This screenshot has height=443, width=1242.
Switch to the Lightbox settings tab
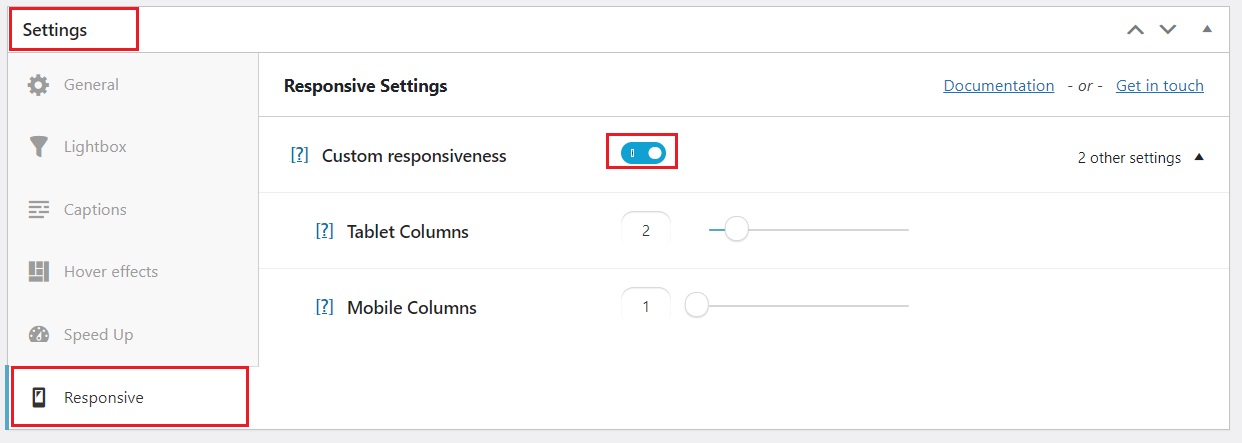(x=95, y=147)
